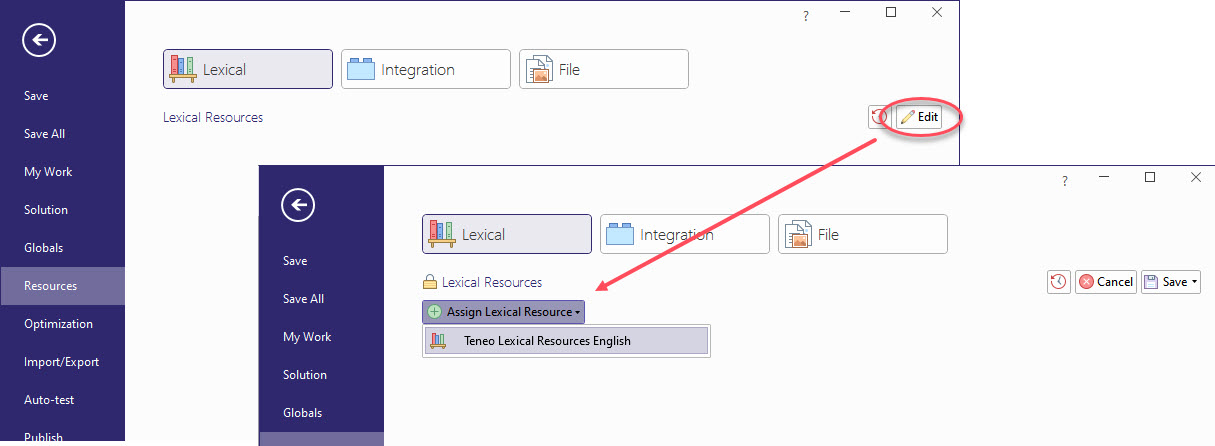Open Solution in the front window sidebar

[305, 375]
